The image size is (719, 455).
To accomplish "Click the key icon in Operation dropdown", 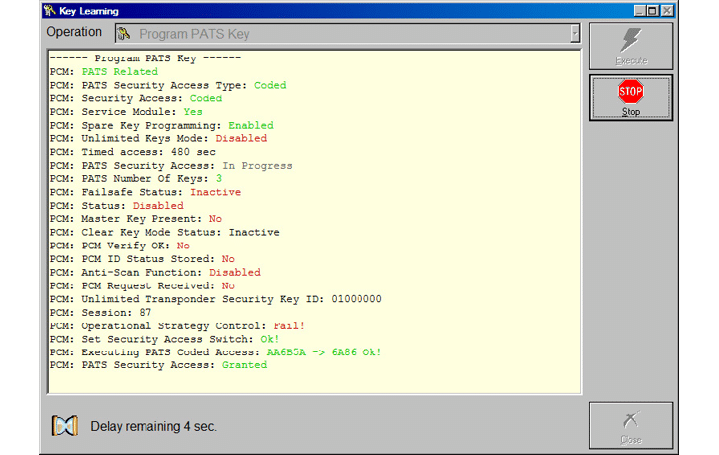I will point(124,34).
